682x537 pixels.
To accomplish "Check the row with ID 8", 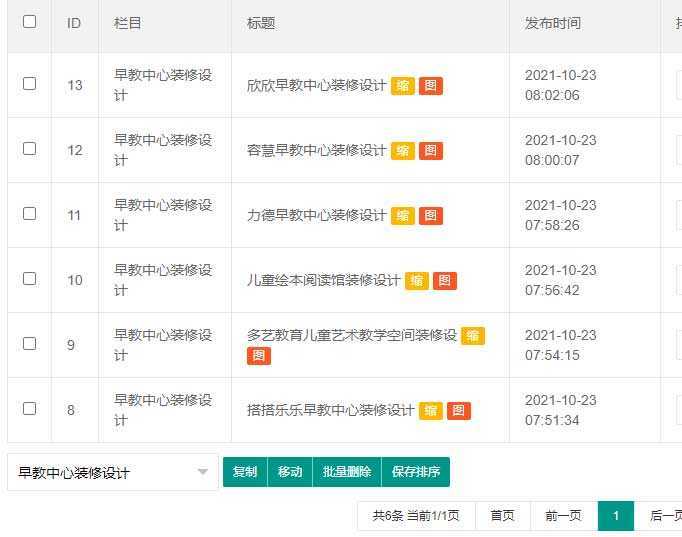I will click(x=29, y=409).
